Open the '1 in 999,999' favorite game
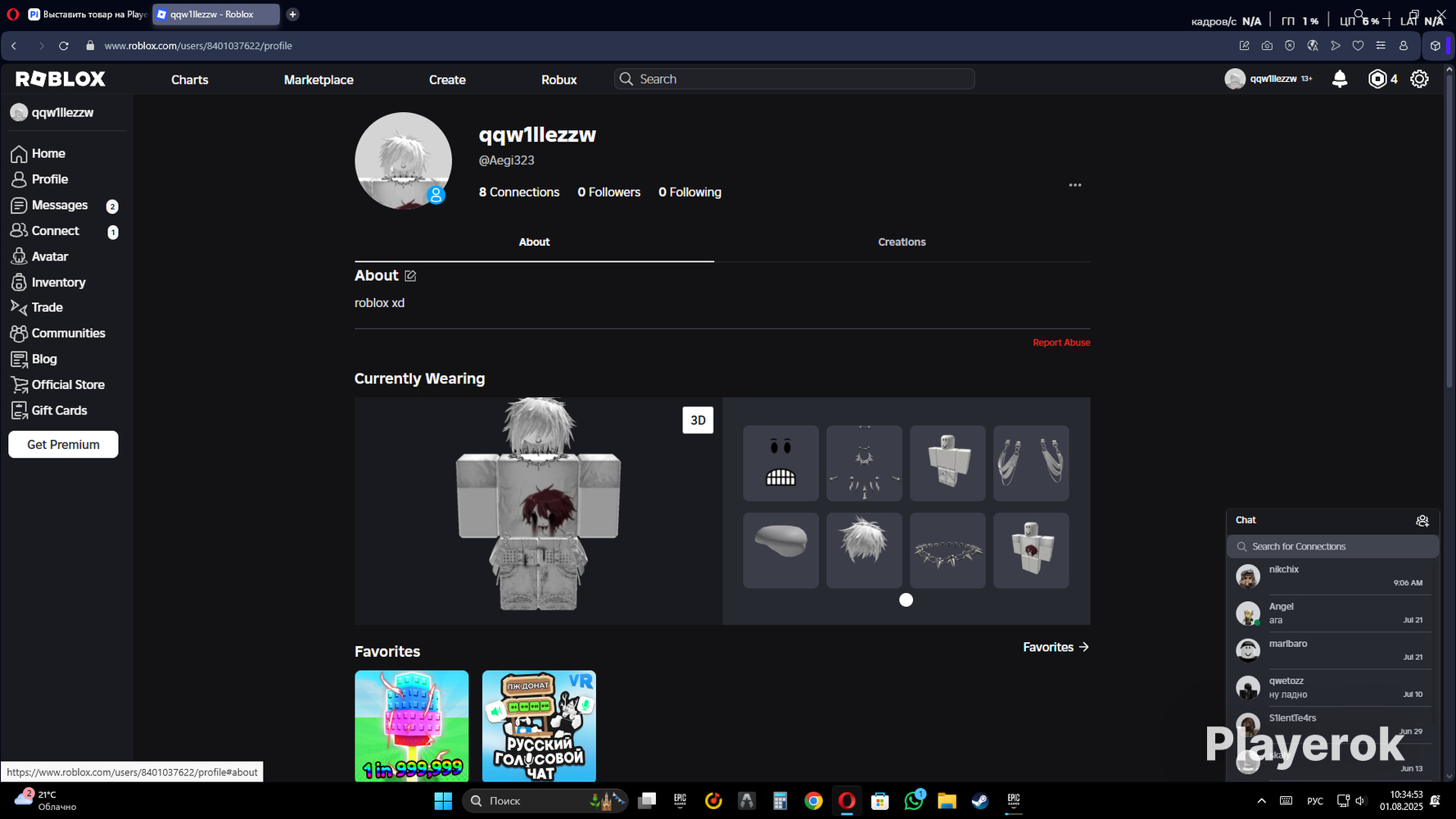Image resolution: width=1456 pixels, height=819 pixels. [411, 726]
